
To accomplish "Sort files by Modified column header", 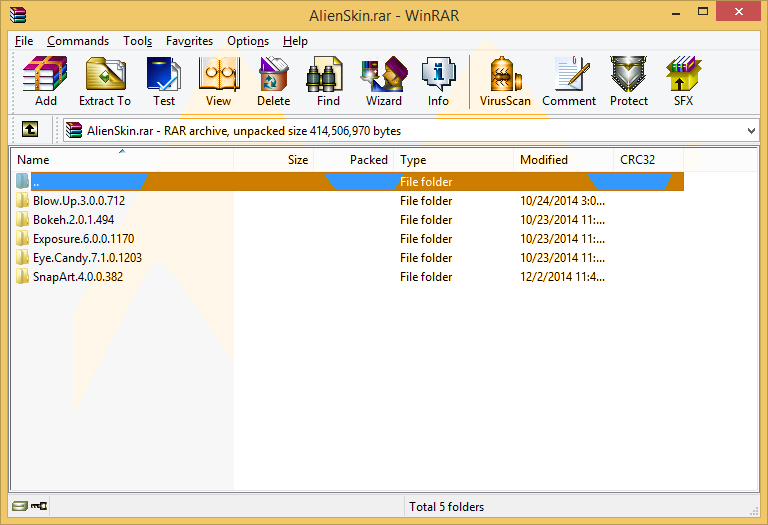I will [563, 160].
